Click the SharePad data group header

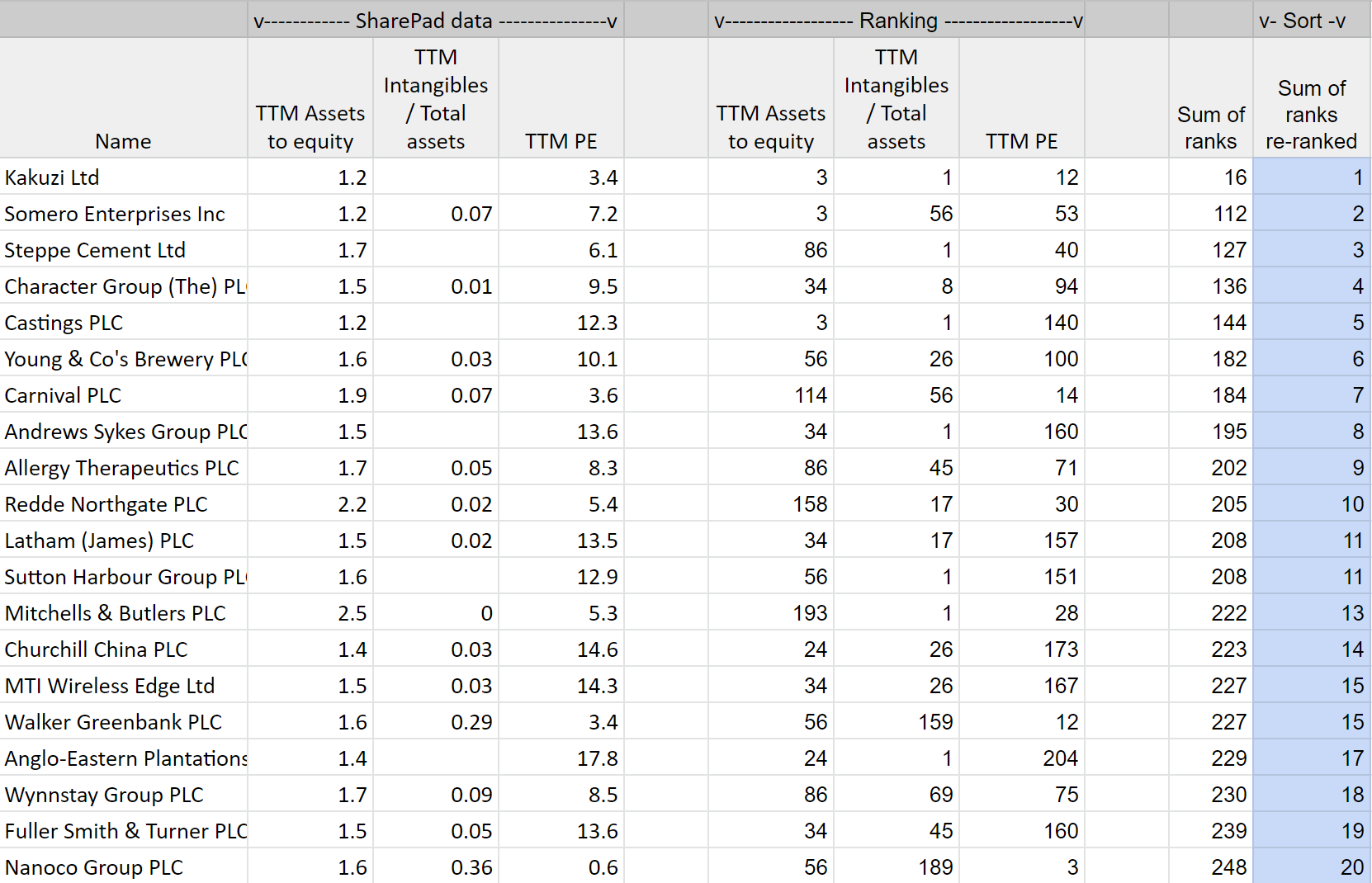point(436,20)
